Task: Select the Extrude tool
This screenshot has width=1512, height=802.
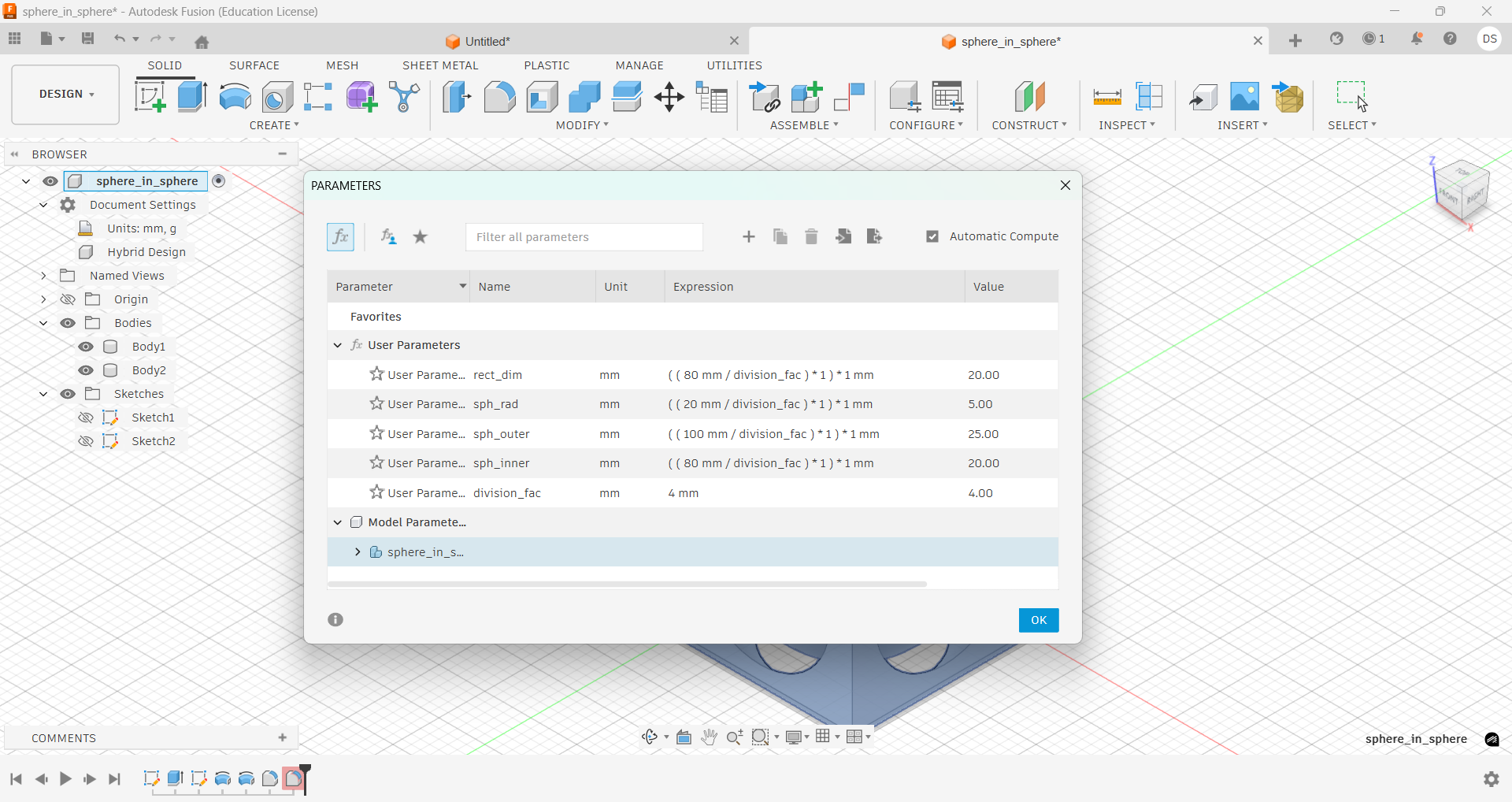Action: 192,97
